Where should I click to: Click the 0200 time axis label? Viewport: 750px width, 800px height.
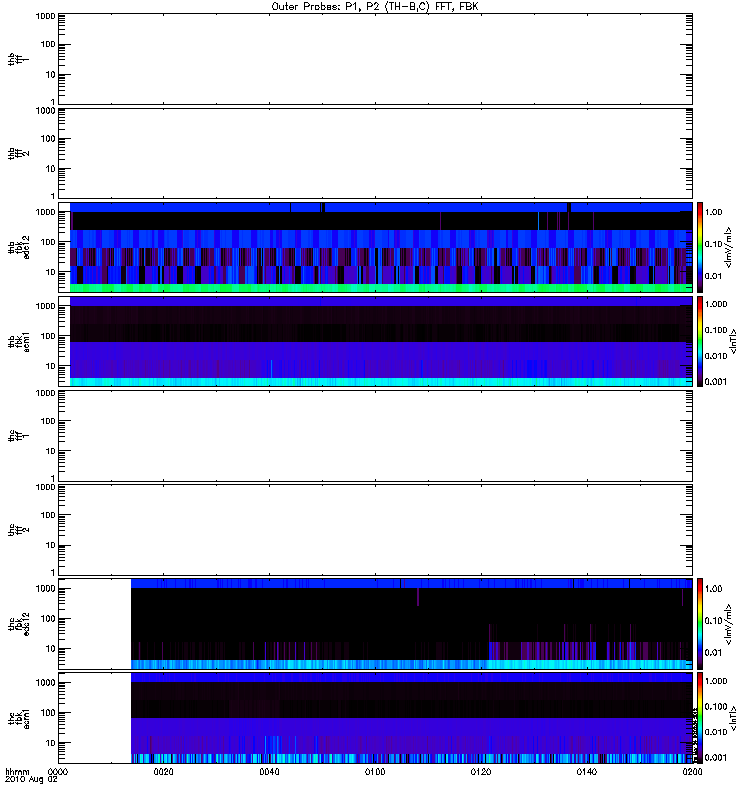tap(692, 772)
